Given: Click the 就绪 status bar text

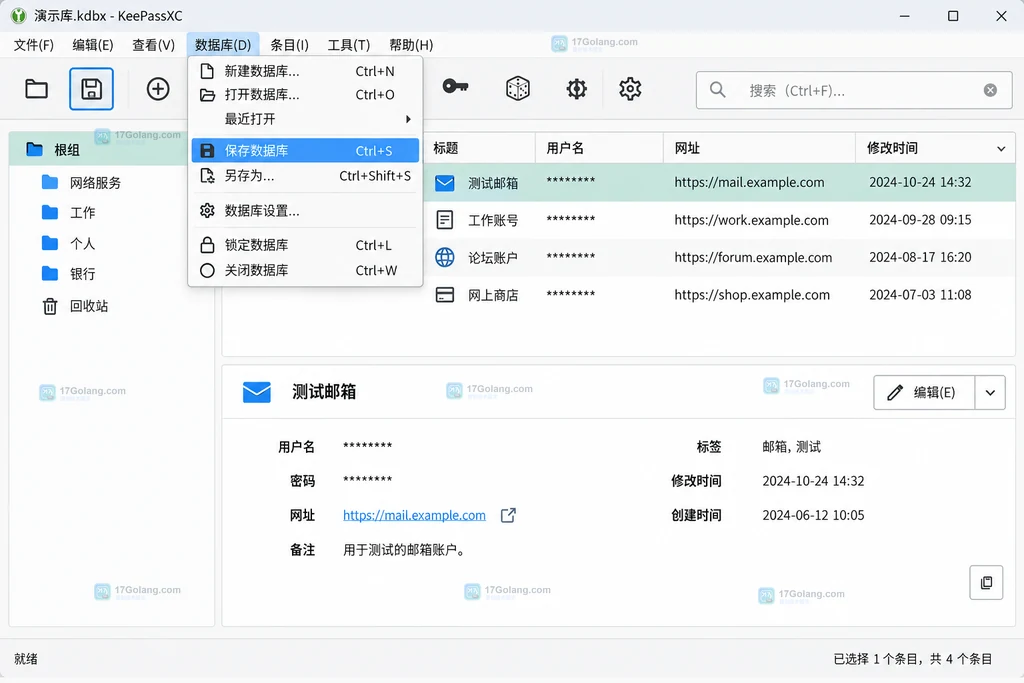Looking at the screenshot, I should click(26, 659).
